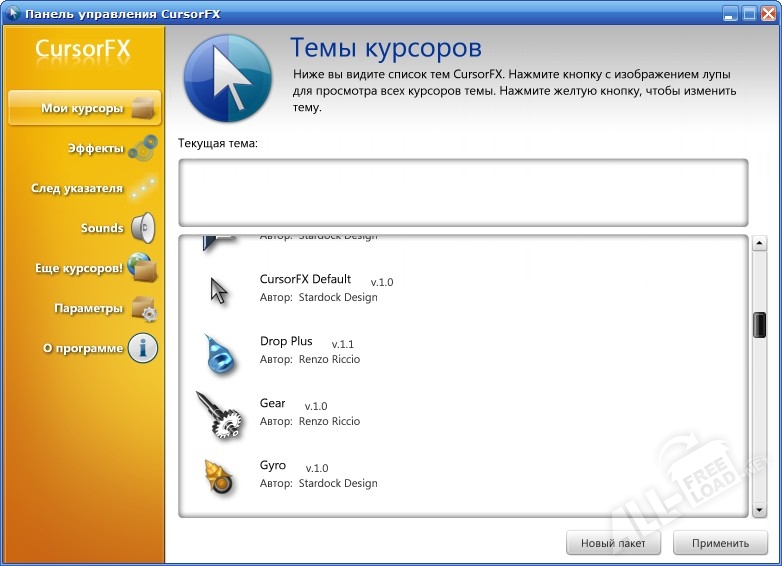Screen dimensions: 782x566
Task: Select the CursorFX Default theme name
Action: pos(305,279)
